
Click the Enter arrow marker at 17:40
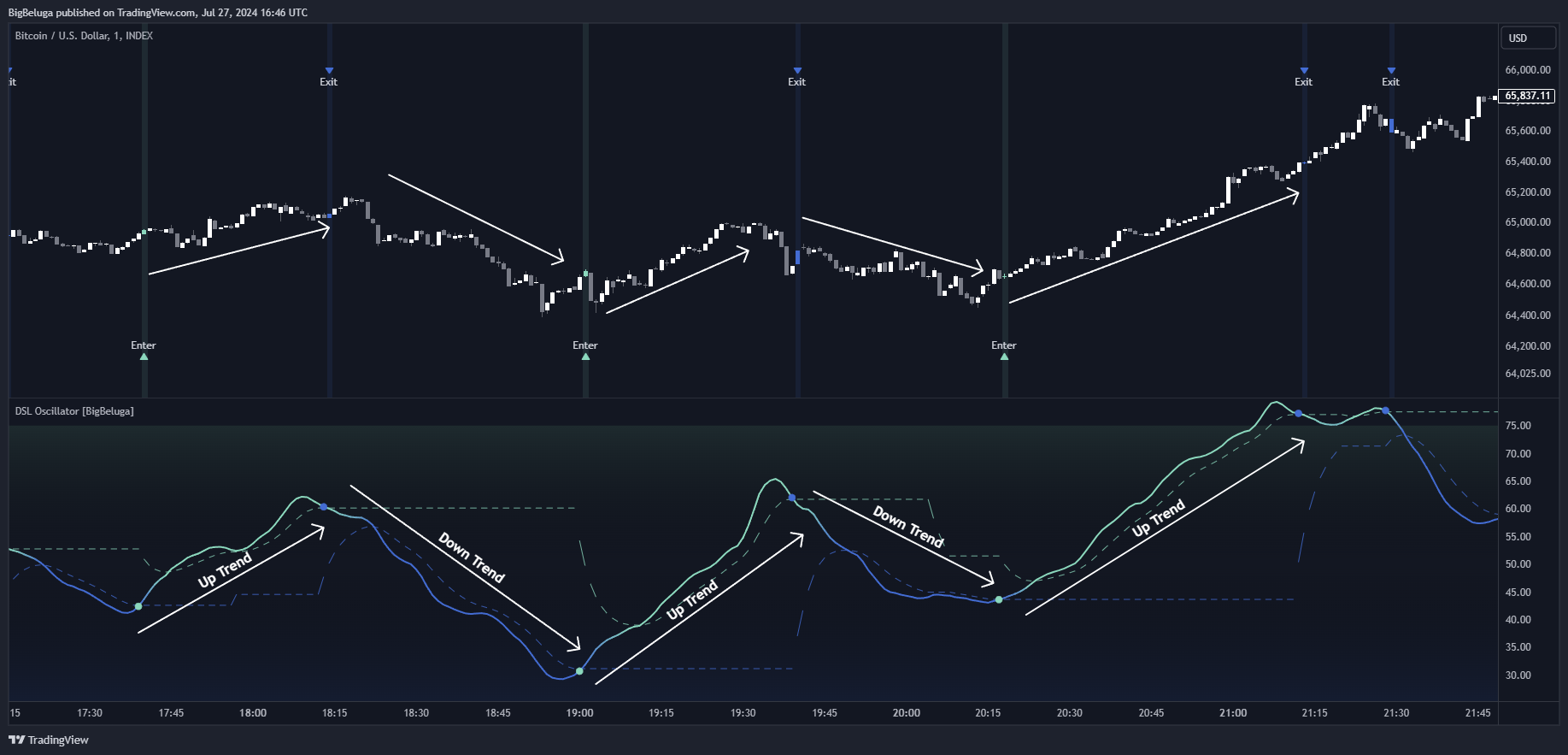coord(144,356)
